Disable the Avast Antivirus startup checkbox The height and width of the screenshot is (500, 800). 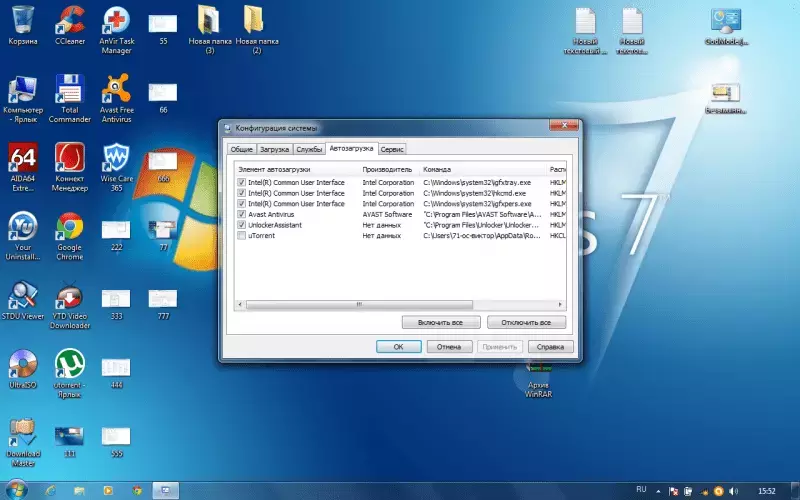tap(241, 214)
